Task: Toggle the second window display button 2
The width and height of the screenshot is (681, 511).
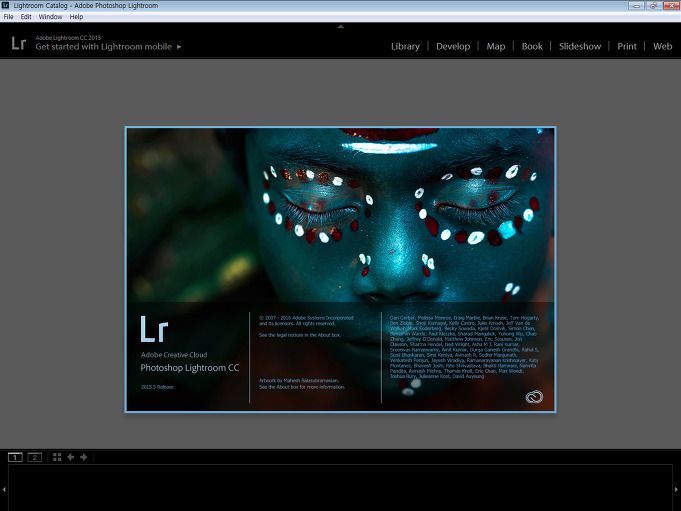Action: [35, 457]
